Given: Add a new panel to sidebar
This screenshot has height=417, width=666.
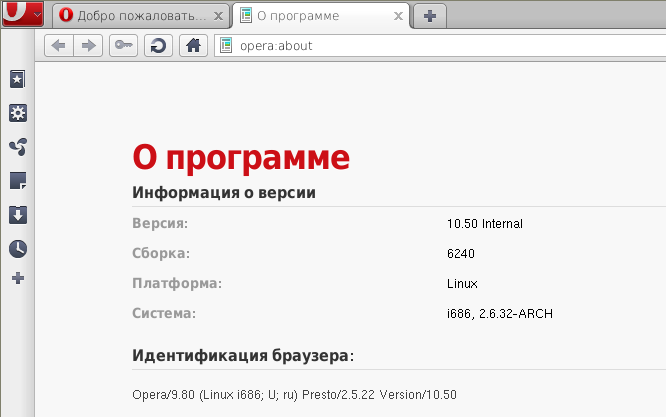Looking at the screenshot, I should [x=17, y=278].
